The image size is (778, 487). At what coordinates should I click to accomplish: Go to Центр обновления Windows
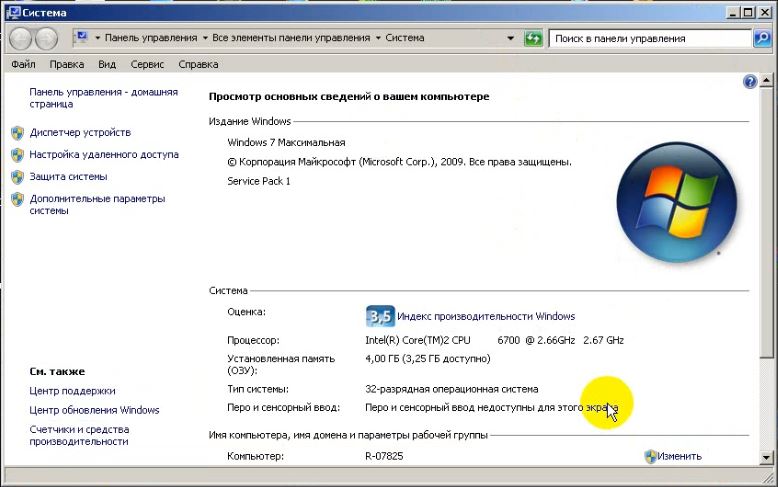coord(94,410)
